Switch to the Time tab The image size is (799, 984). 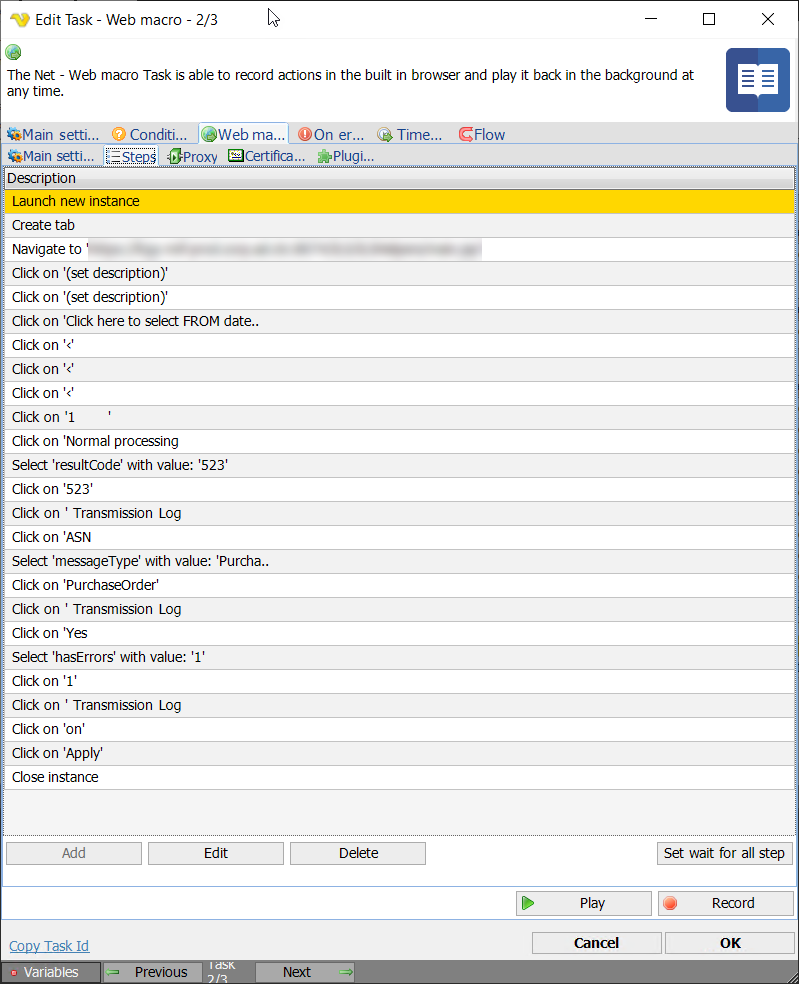pos(410,134)
